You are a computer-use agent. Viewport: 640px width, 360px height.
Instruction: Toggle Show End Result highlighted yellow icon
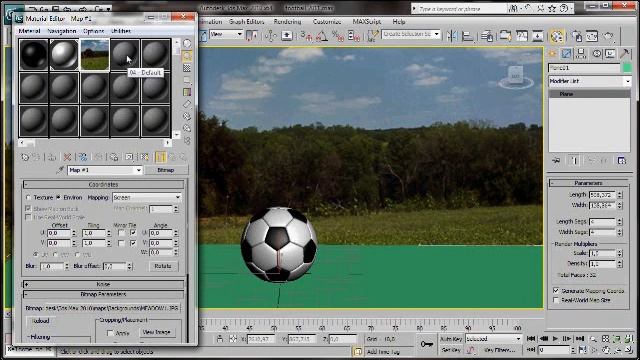point(160,157)
